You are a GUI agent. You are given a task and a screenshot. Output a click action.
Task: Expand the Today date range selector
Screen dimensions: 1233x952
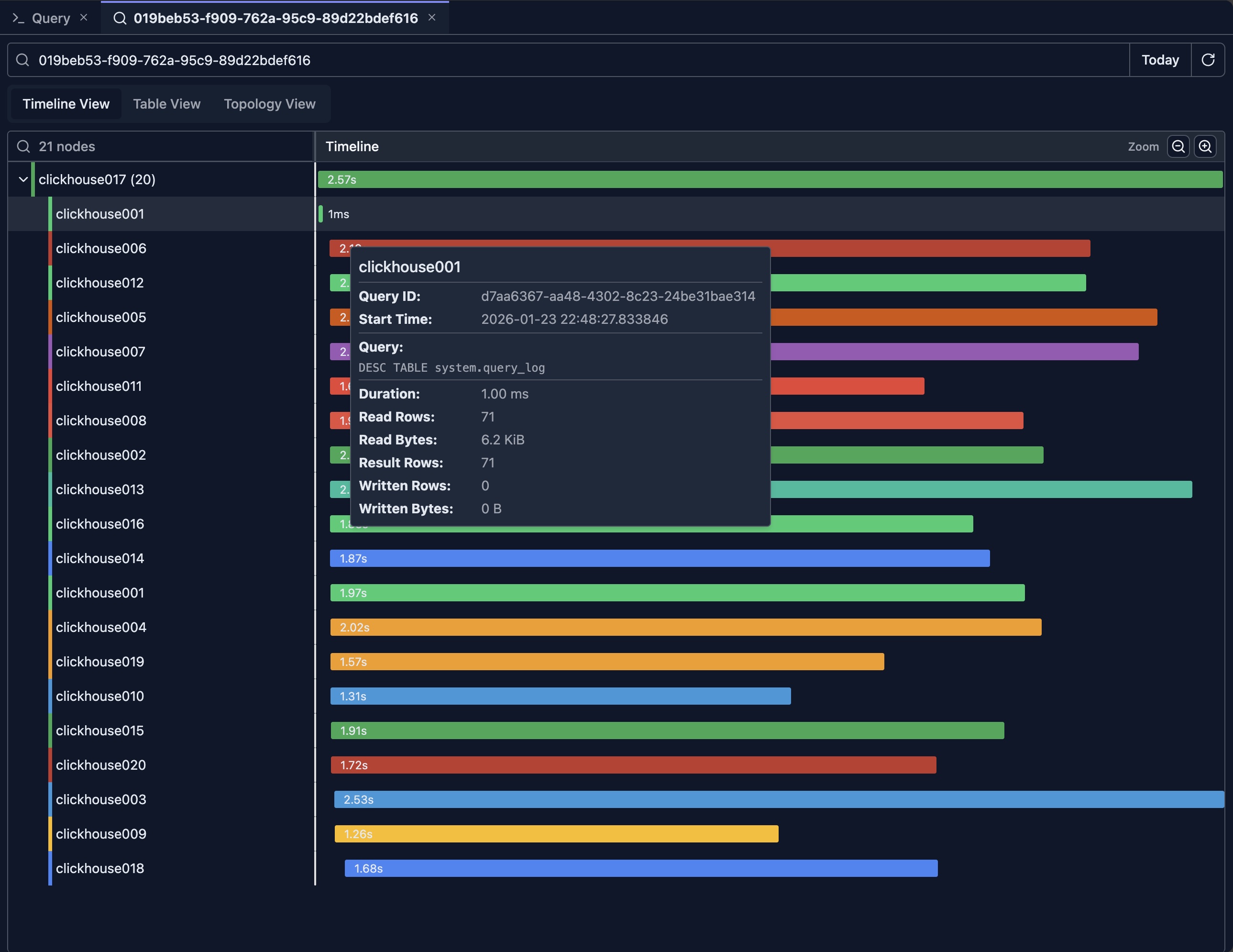(x=1160, y=60)
